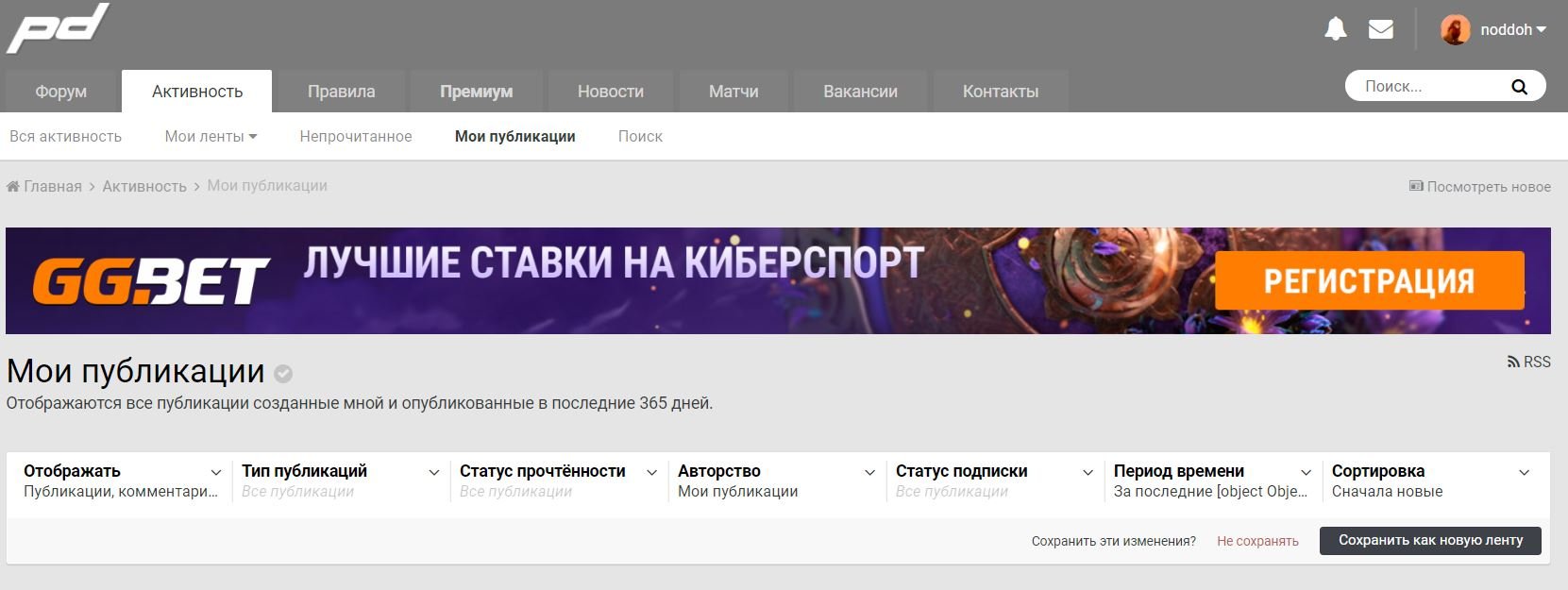Open the Премиум tab
This screenshot has height=590, width=1568.
[x=476, y=92]
